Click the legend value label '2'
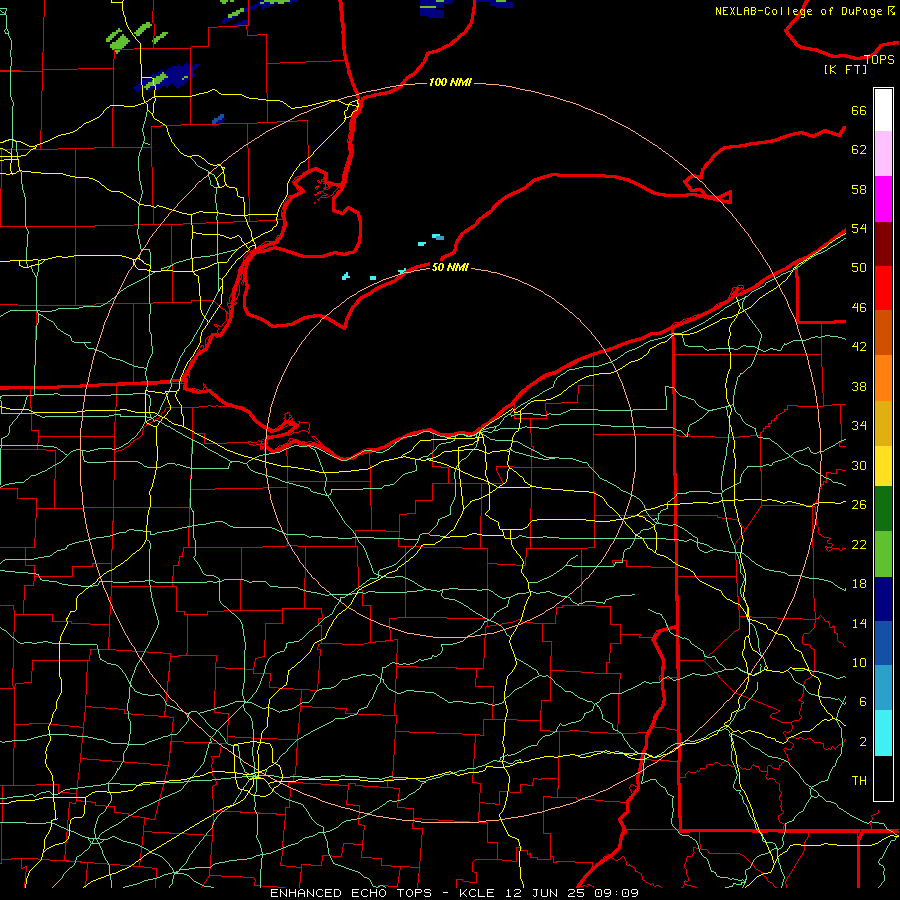 pos(863,742)
